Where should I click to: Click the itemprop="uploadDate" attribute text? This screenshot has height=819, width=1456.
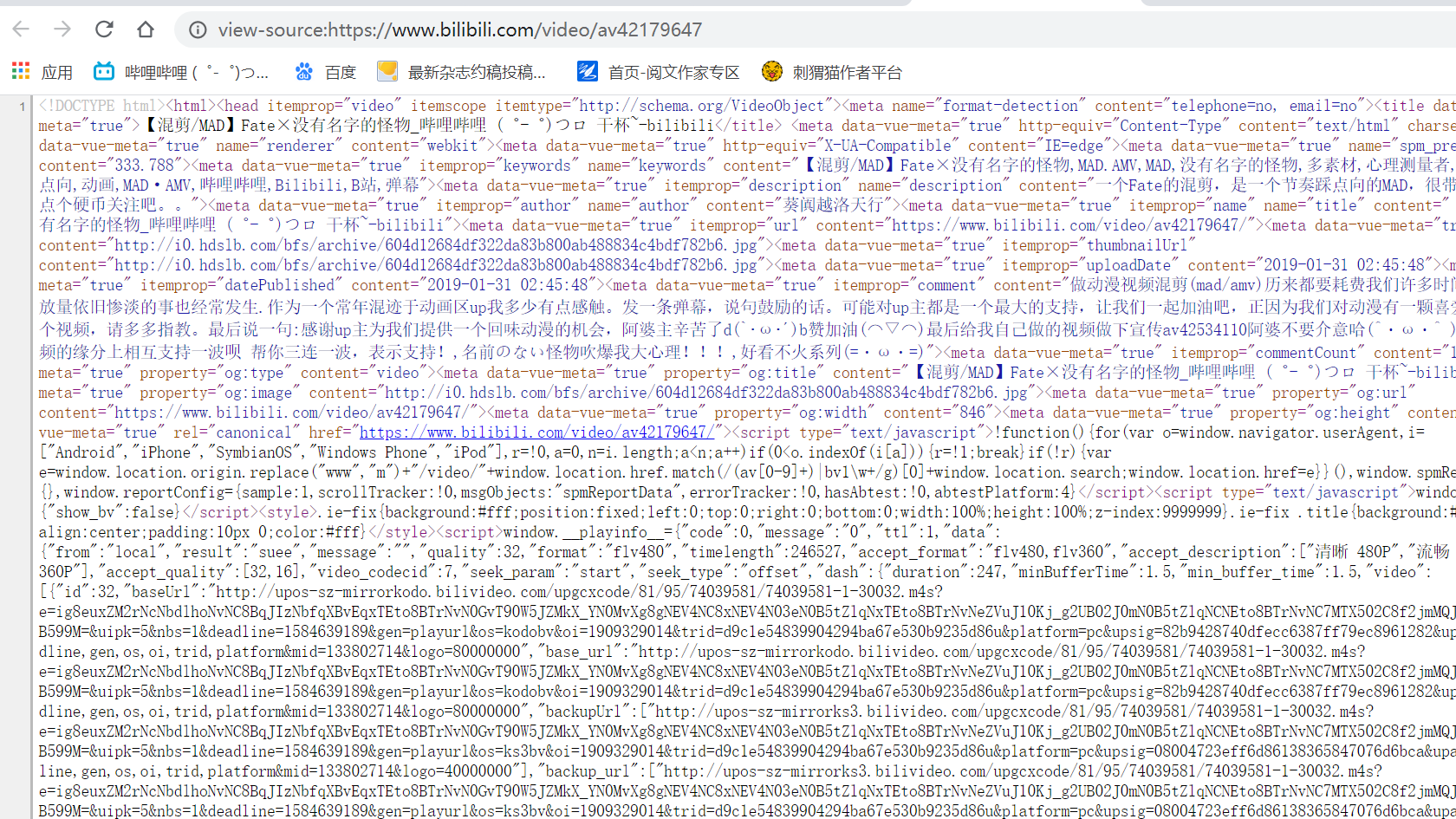pos(1091,265)
